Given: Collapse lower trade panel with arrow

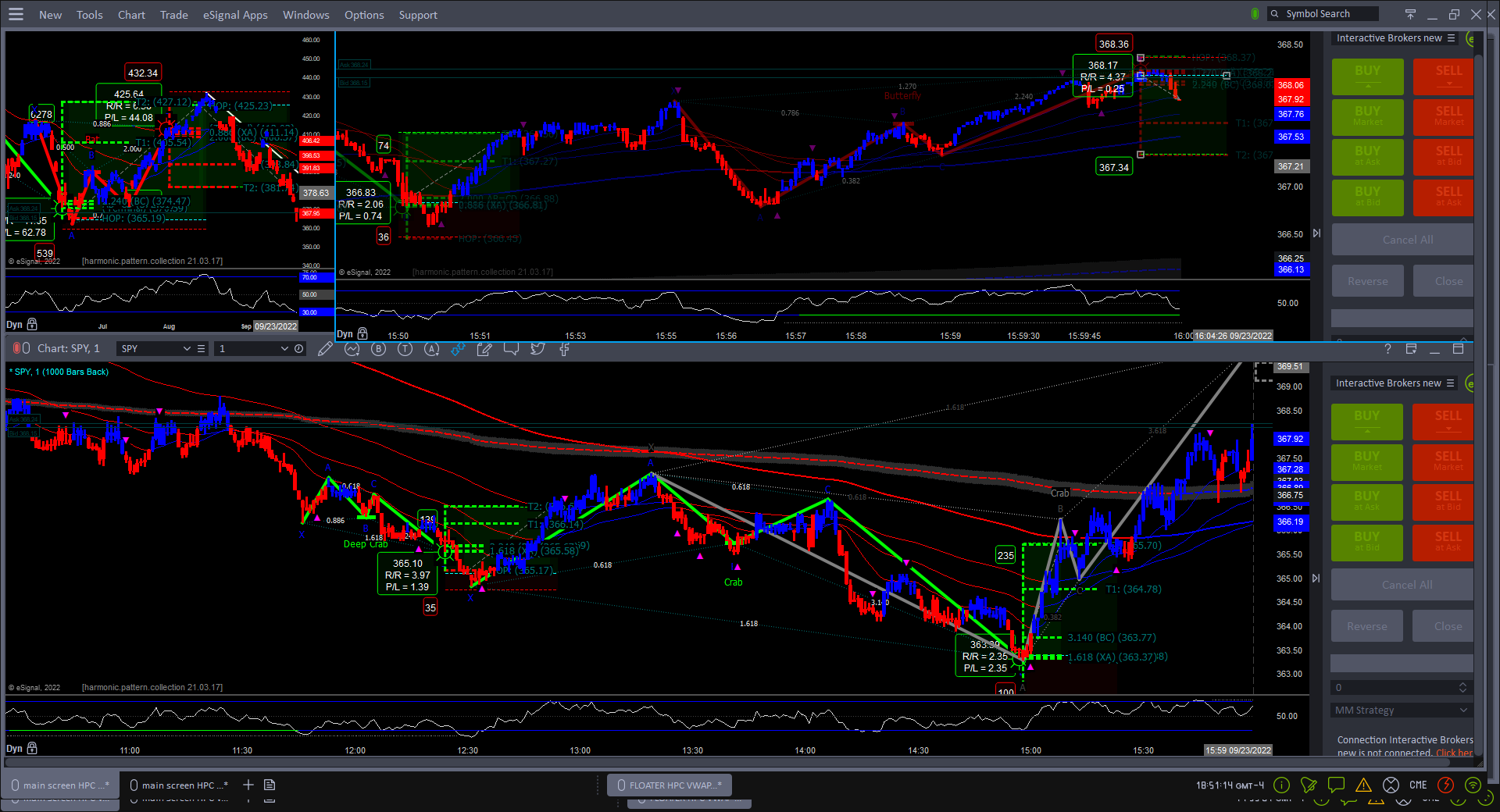Looking at the screenshot, I should tap(1316, 578).
